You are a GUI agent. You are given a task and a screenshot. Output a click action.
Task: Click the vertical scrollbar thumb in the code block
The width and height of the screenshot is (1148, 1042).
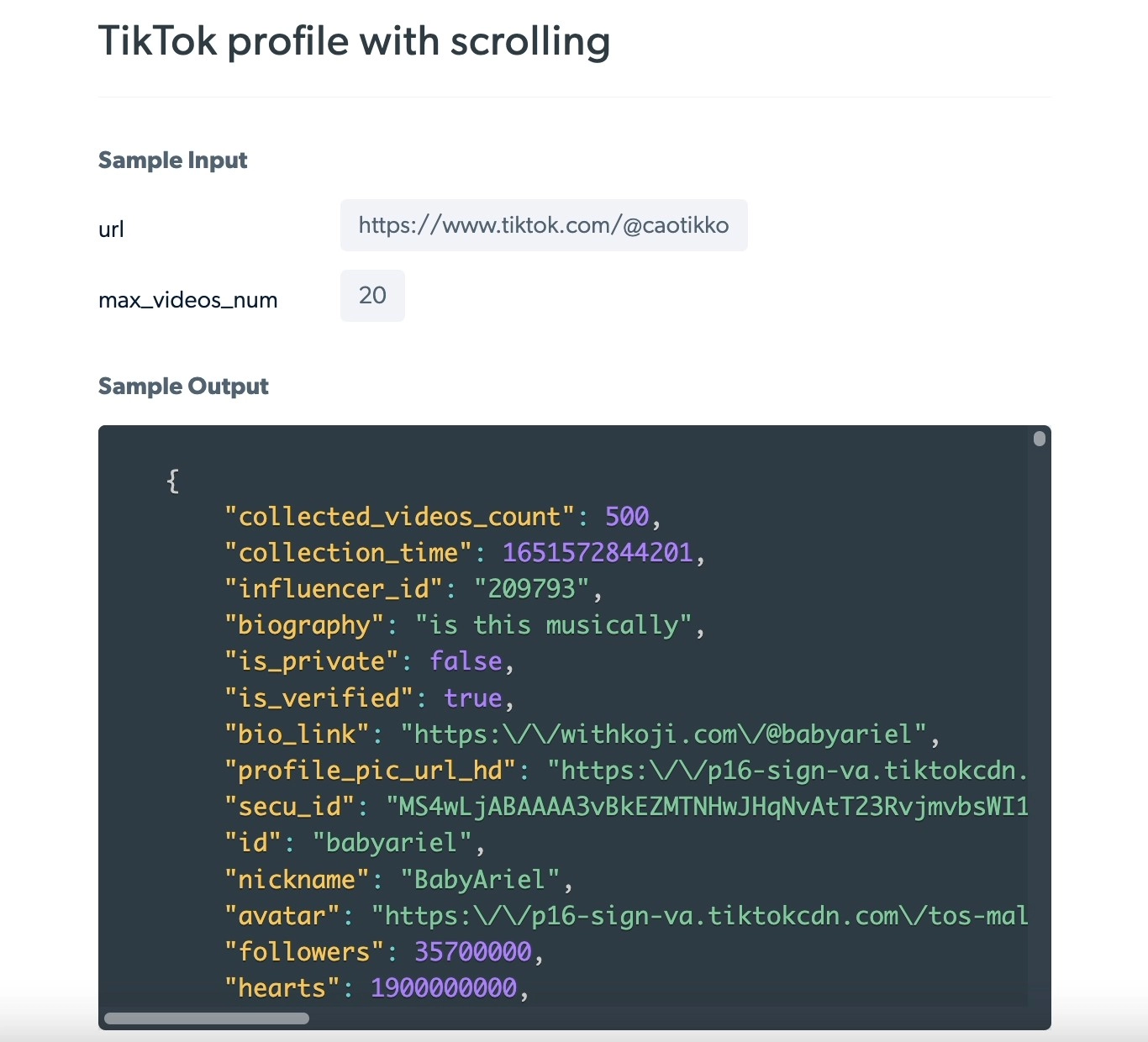(1039, 438)
